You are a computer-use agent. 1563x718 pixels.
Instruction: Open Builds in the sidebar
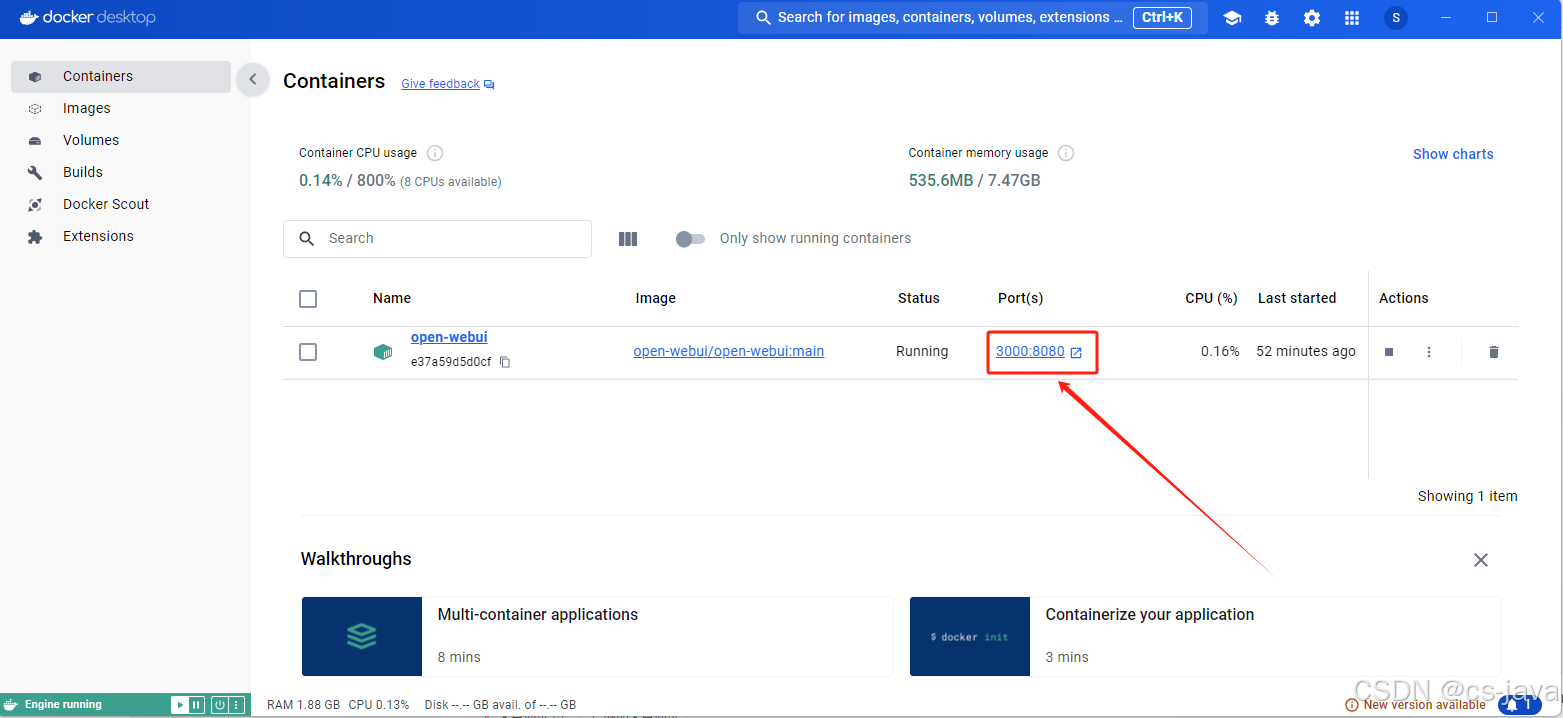click(x=121, y=172)
